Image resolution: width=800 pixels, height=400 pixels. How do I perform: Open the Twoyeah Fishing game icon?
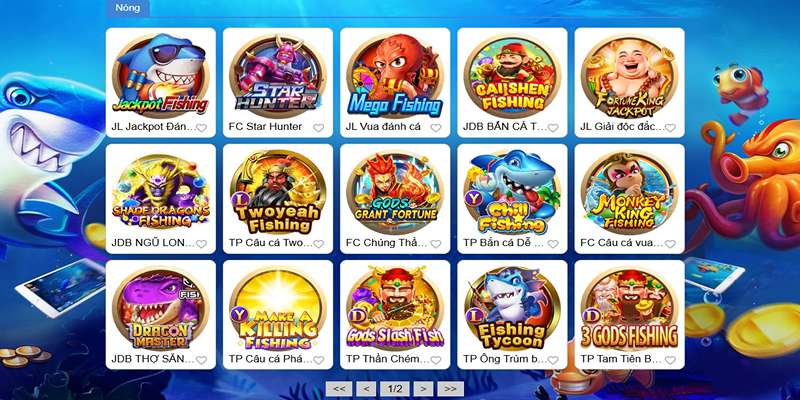tap(278, 191)
